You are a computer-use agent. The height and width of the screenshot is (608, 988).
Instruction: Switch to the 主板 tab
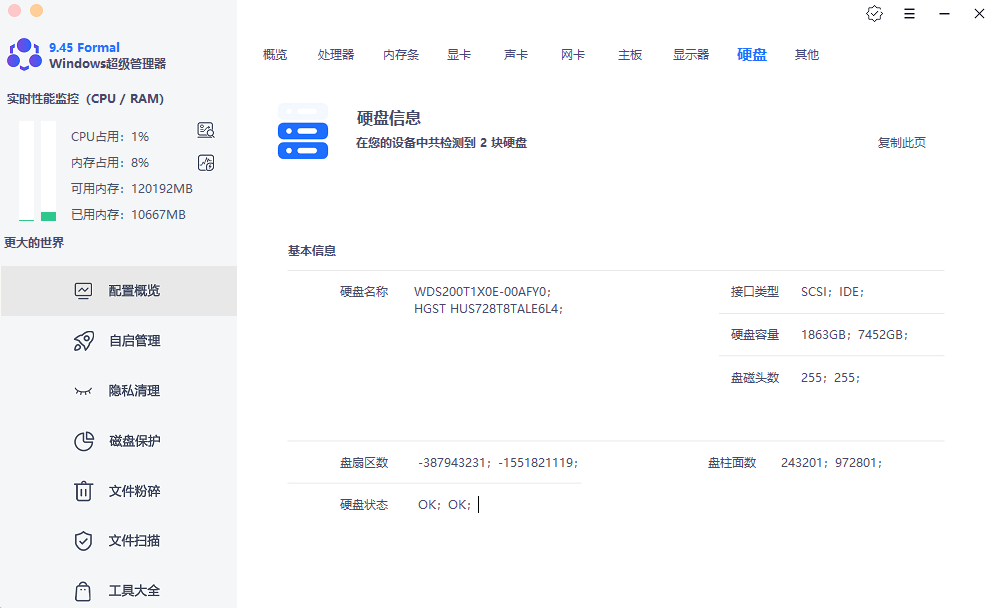(630, 55)
